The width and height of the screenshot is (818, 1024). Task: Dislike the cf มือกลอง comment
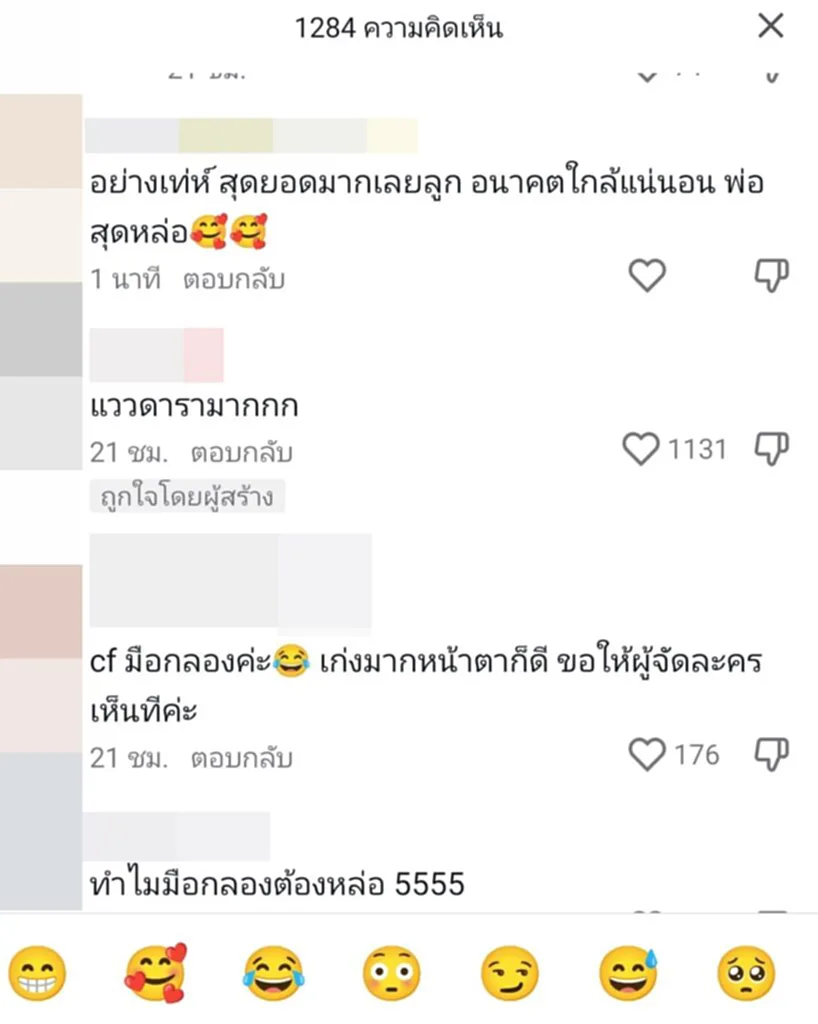(x=772, y=754)
